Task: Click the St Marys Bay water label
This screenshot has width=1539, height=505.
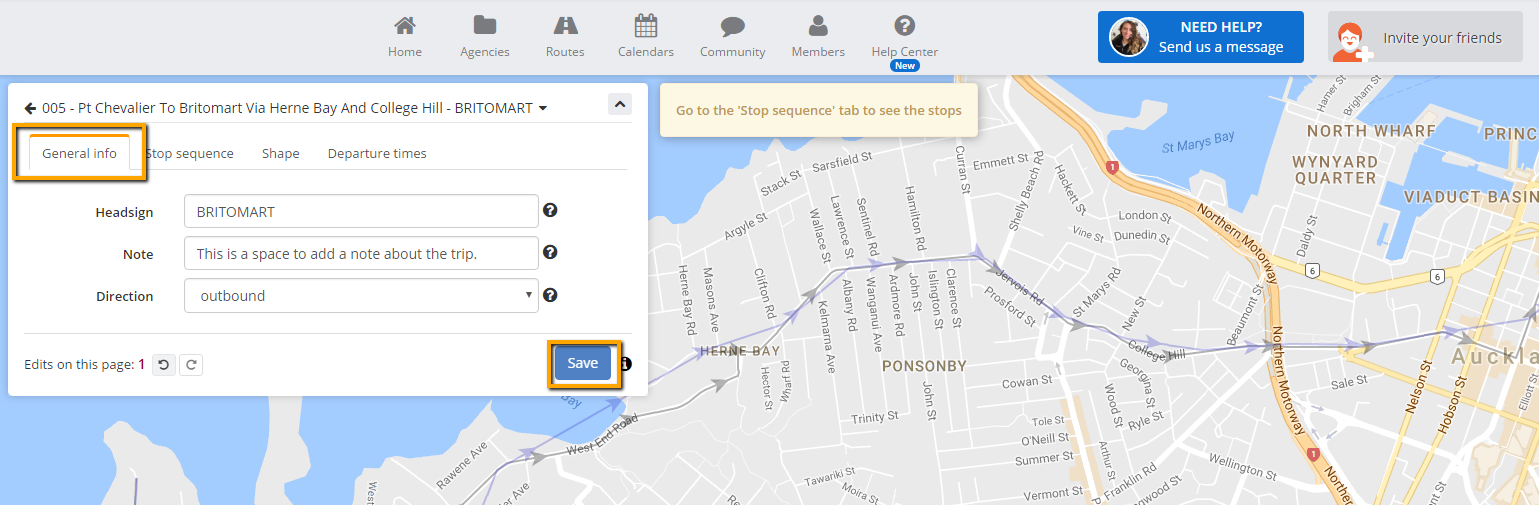Action: (1198, 144)
